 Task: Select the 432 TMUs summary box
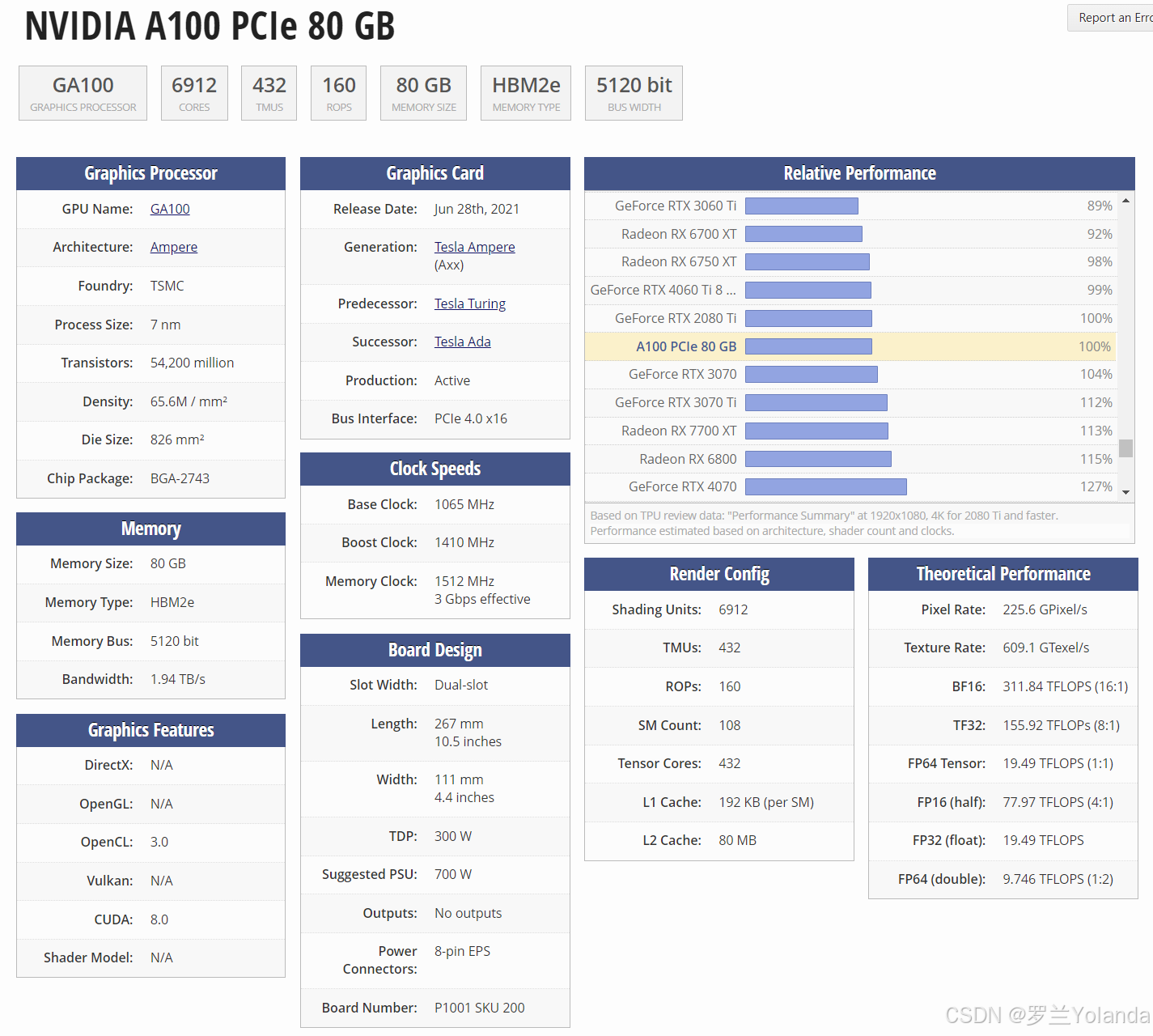coord(269,93)
